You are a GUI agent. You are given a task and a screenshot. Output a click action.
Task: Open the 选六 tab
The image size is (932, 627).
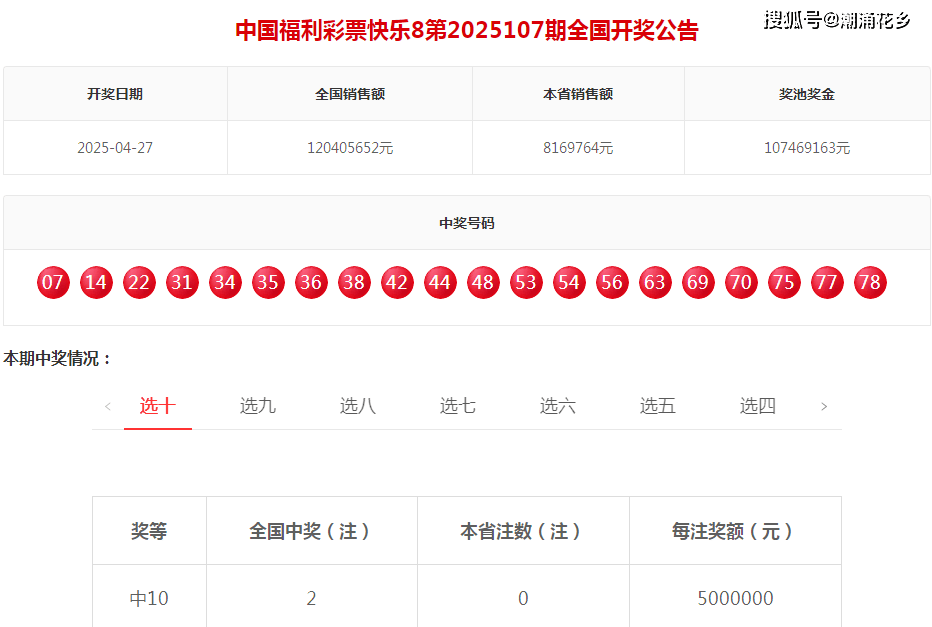557,406
